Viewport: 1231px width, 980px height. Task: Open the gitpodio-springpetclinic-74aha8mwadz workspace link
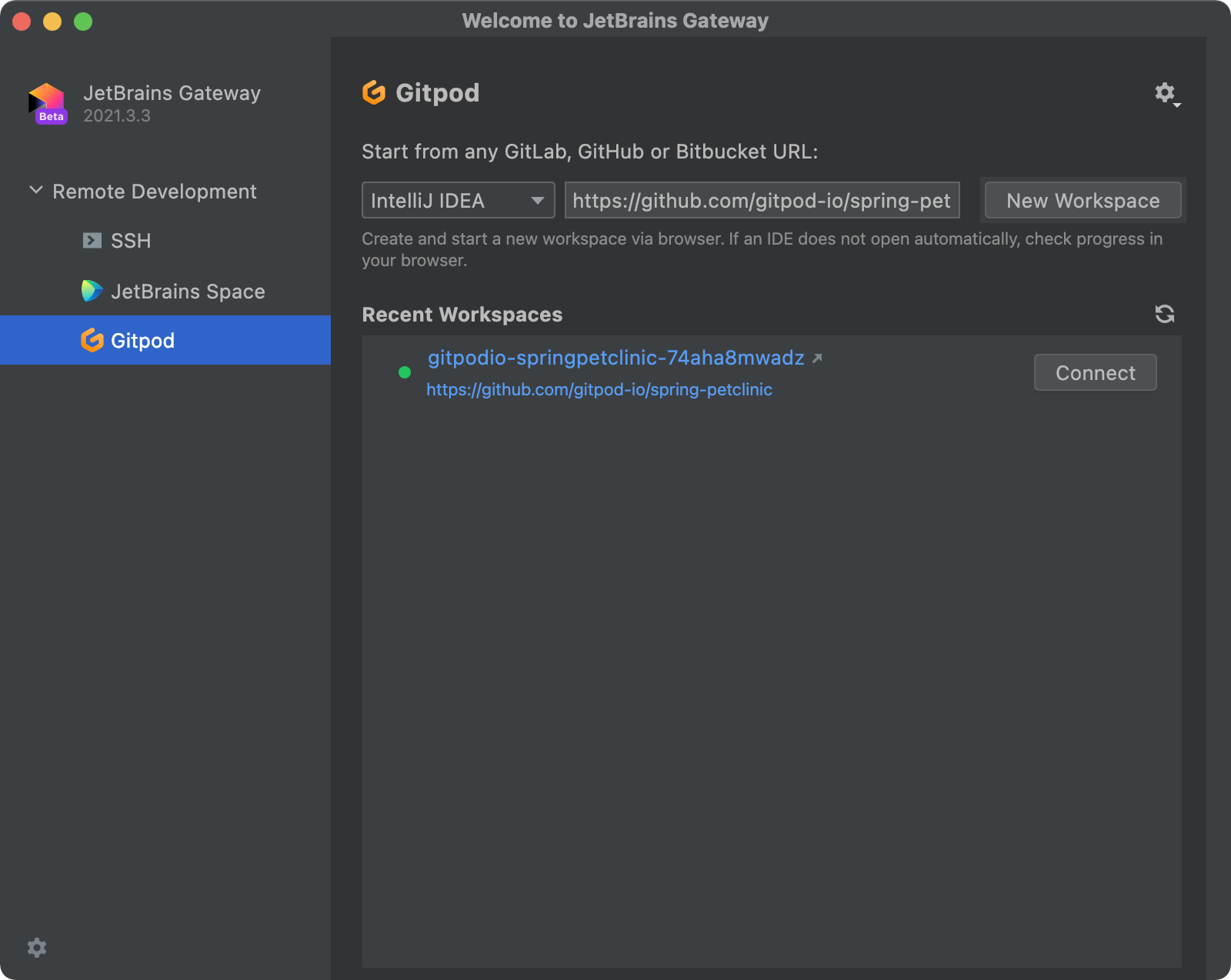coord(615,358)
